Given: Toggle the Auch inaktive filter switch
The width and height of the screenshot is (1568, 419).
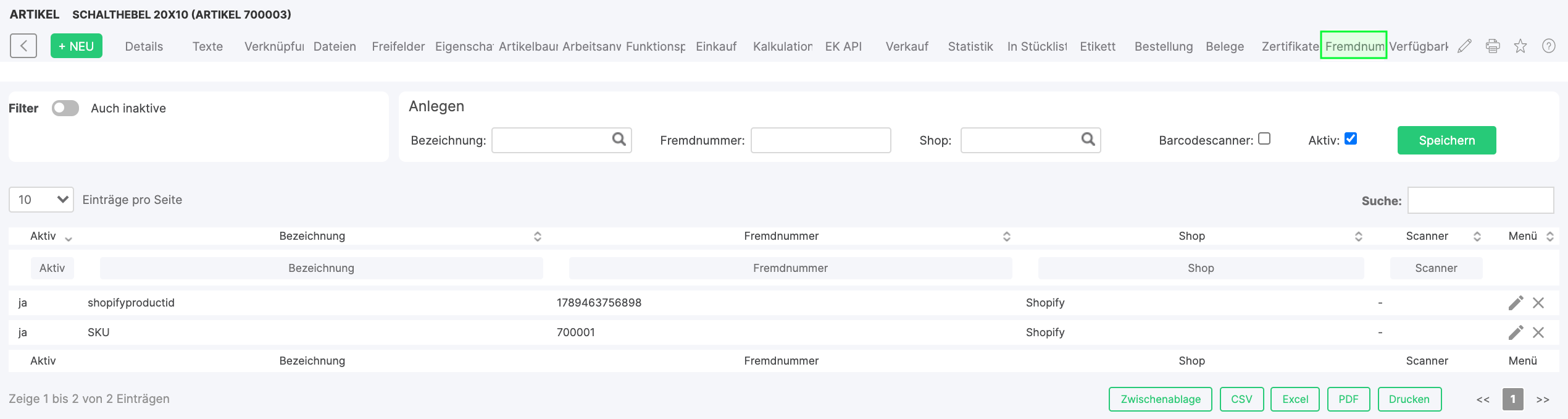Looking at the screenshot, I should point(65,108).
